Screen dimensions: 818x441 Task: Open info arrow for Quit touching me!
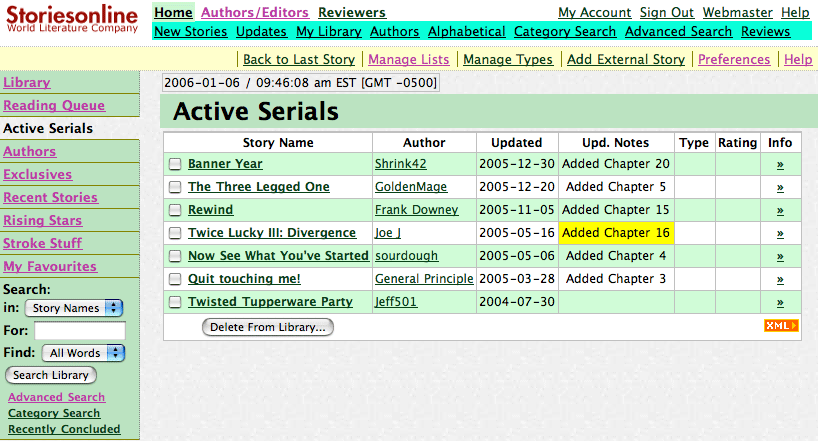pyautogui.click(x=780, y=279)
